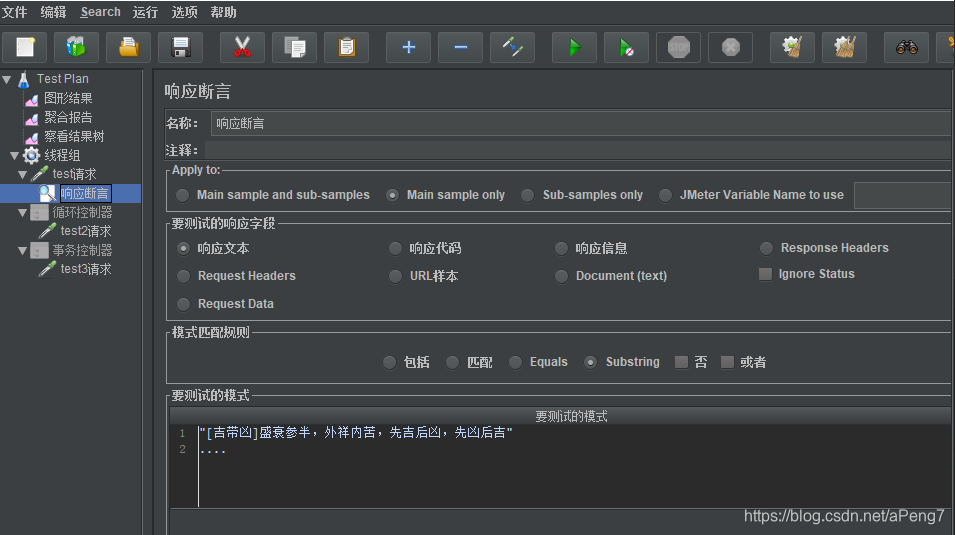Open the 帮助 menu

223,12
